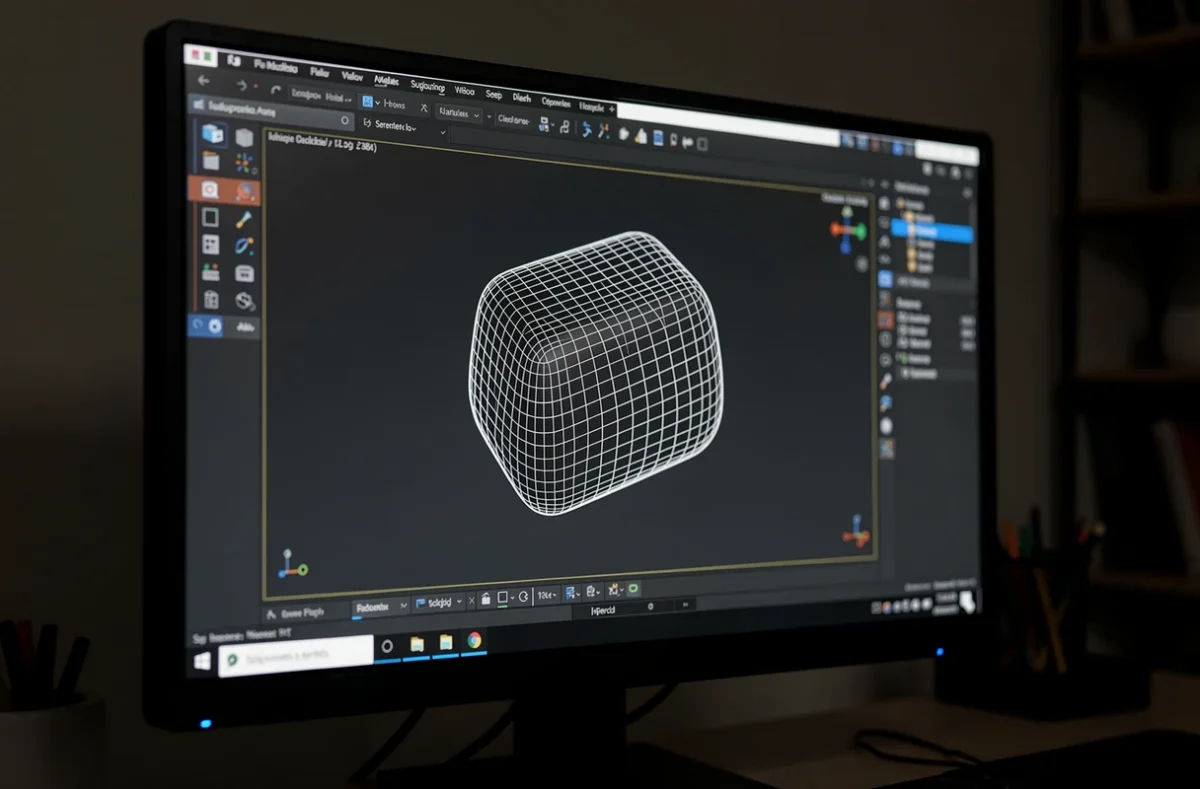This screenshot has width=1200, height=789.
Task: Open the 'WBoo' menu in menu bar
Action: pyautogui.click(x=464, y=90)
